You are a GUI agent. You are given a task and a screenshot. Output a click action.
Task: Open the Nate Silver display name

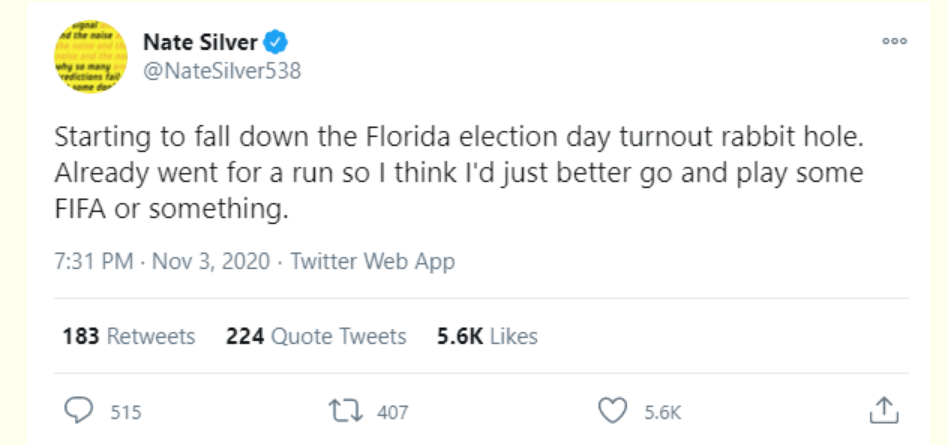coord(201,42)
